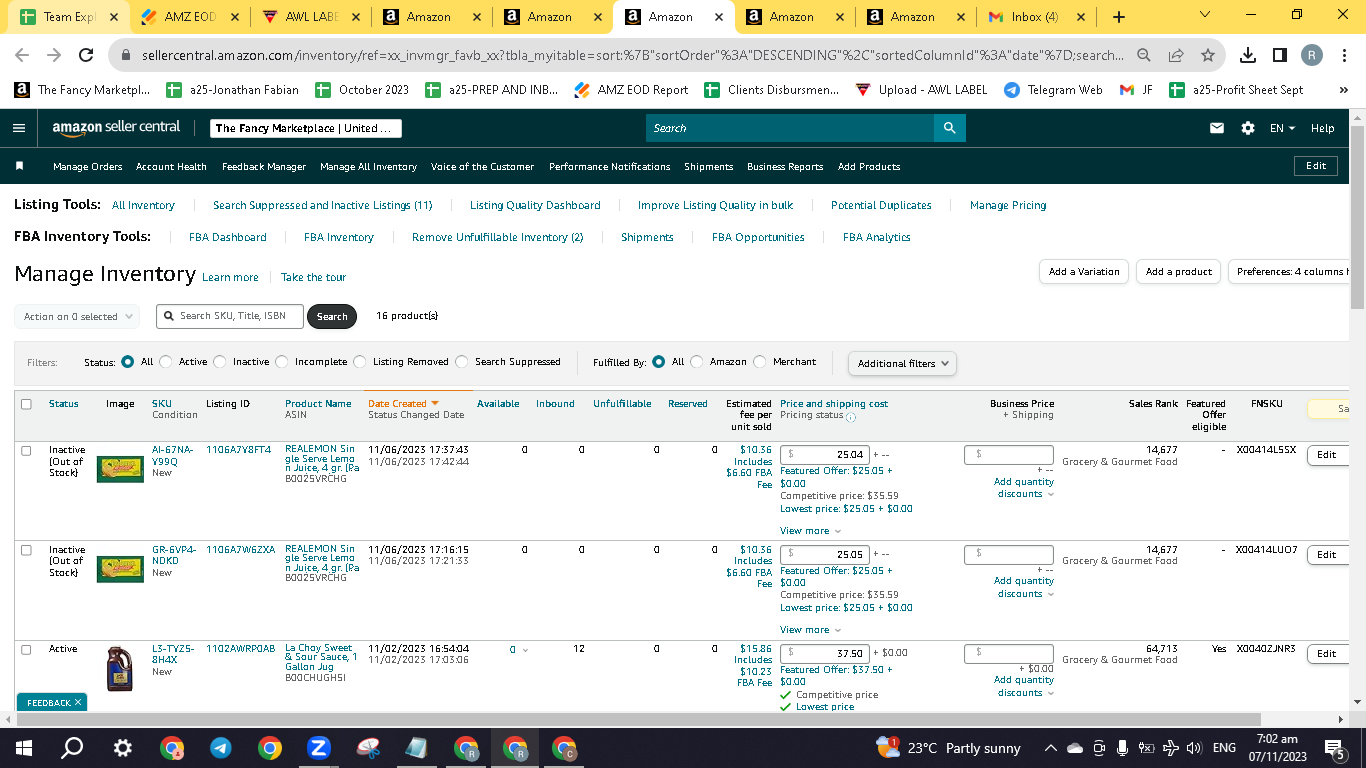Open the Windows Start menu
Viewport: 1366px width, 768px height.
24,748
